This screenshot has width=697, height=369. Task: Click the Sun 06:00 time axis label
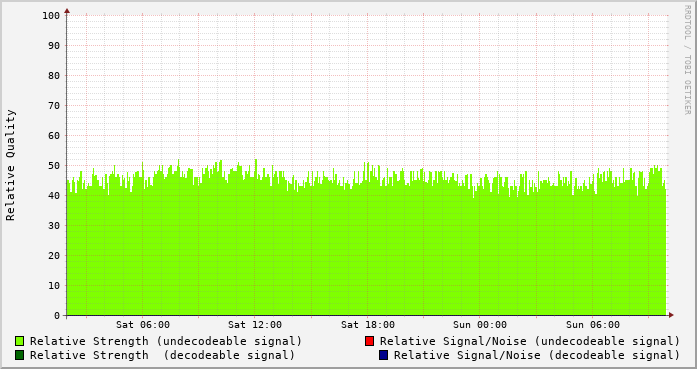coord(593,325)
